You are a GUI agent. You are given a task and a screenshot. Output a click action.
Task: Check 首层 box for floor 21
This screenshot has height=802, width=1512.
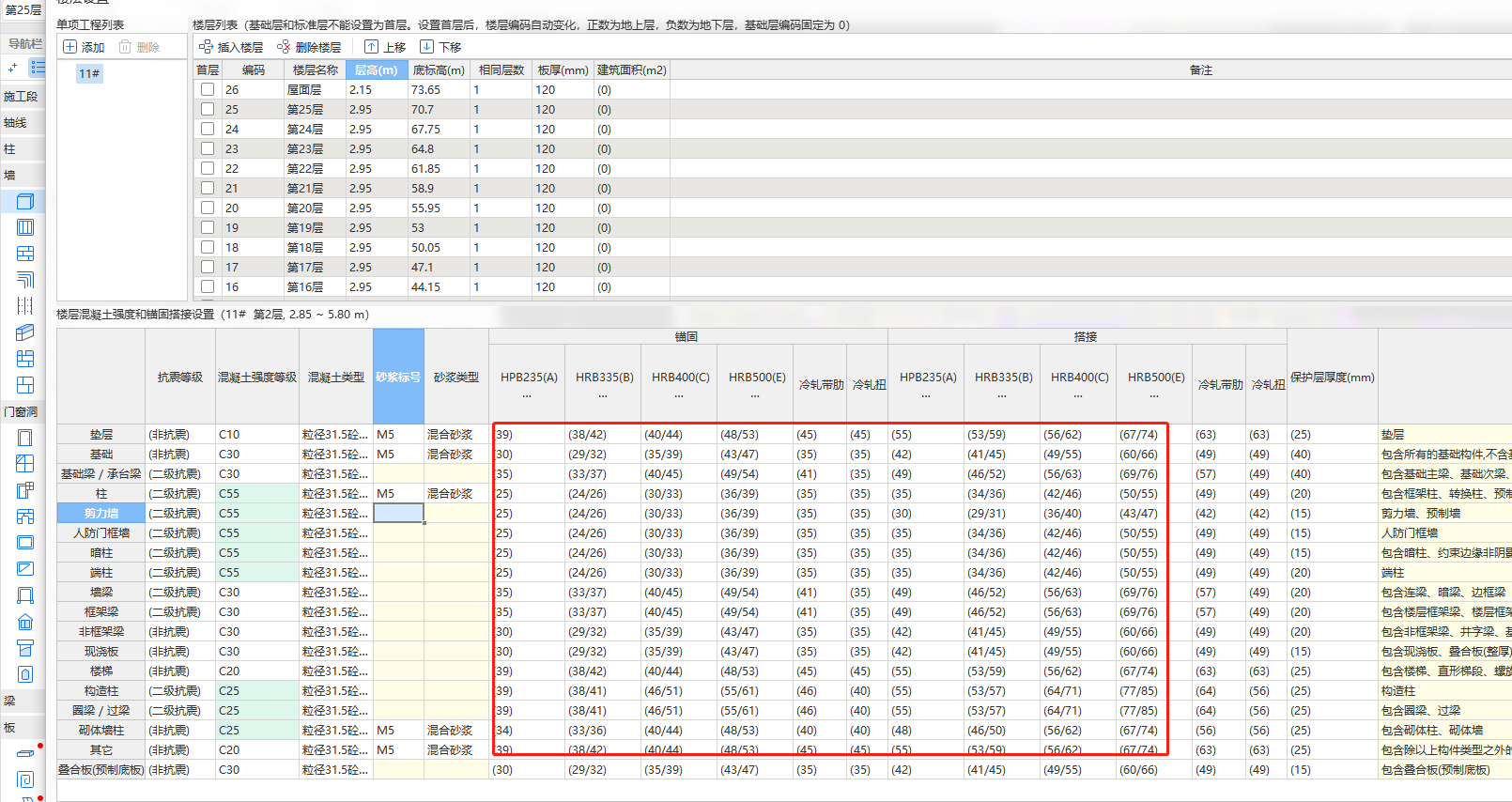(208, 188)
